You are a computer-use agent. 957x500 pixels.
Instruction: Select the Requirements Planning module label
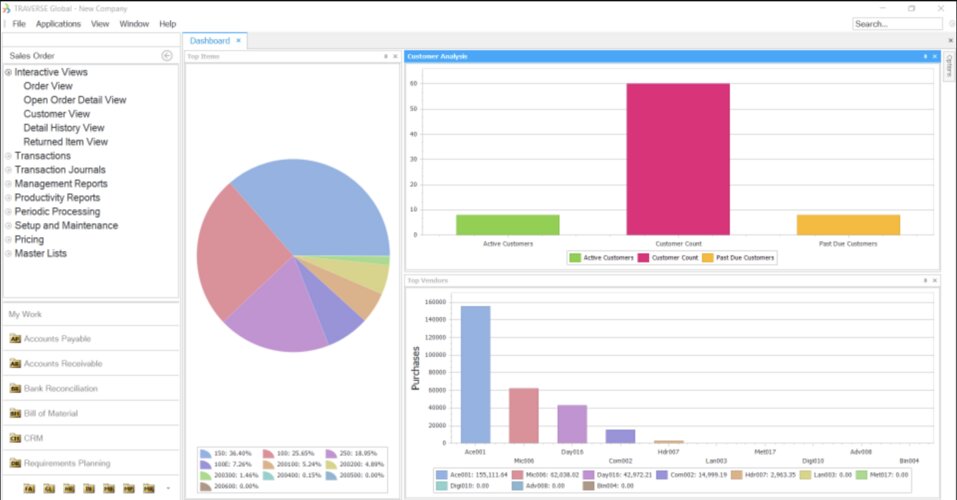67,463
